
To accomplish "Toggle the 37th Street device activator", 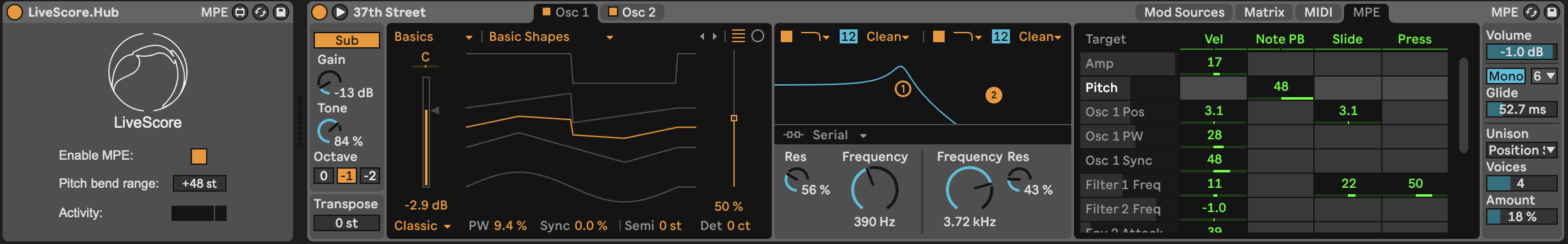I will click(319, 12).
